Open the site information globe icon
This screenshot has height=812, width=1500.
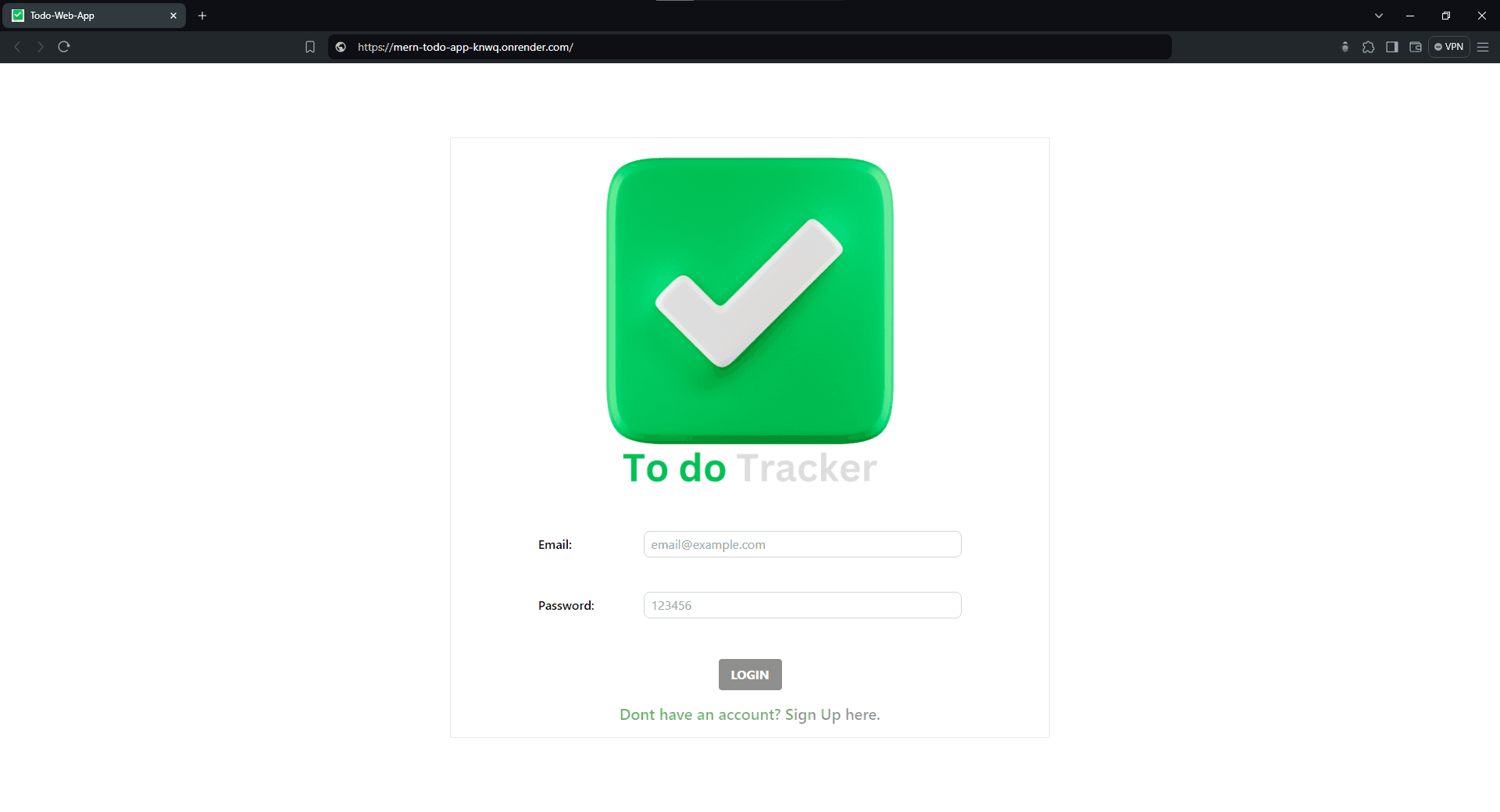341,47
